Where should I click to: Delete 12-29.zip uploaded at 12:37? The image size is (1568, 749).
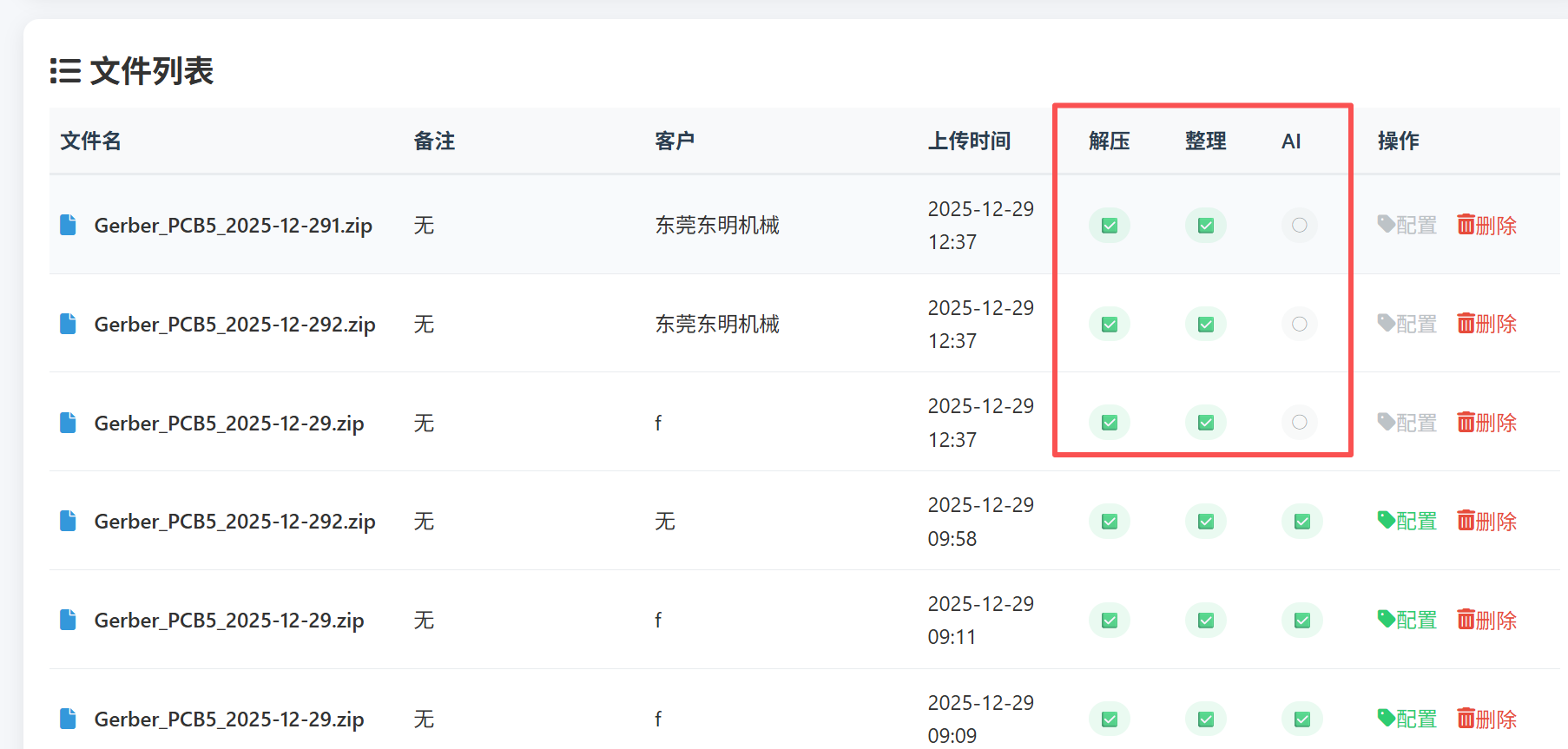(x=1487, y=423)
